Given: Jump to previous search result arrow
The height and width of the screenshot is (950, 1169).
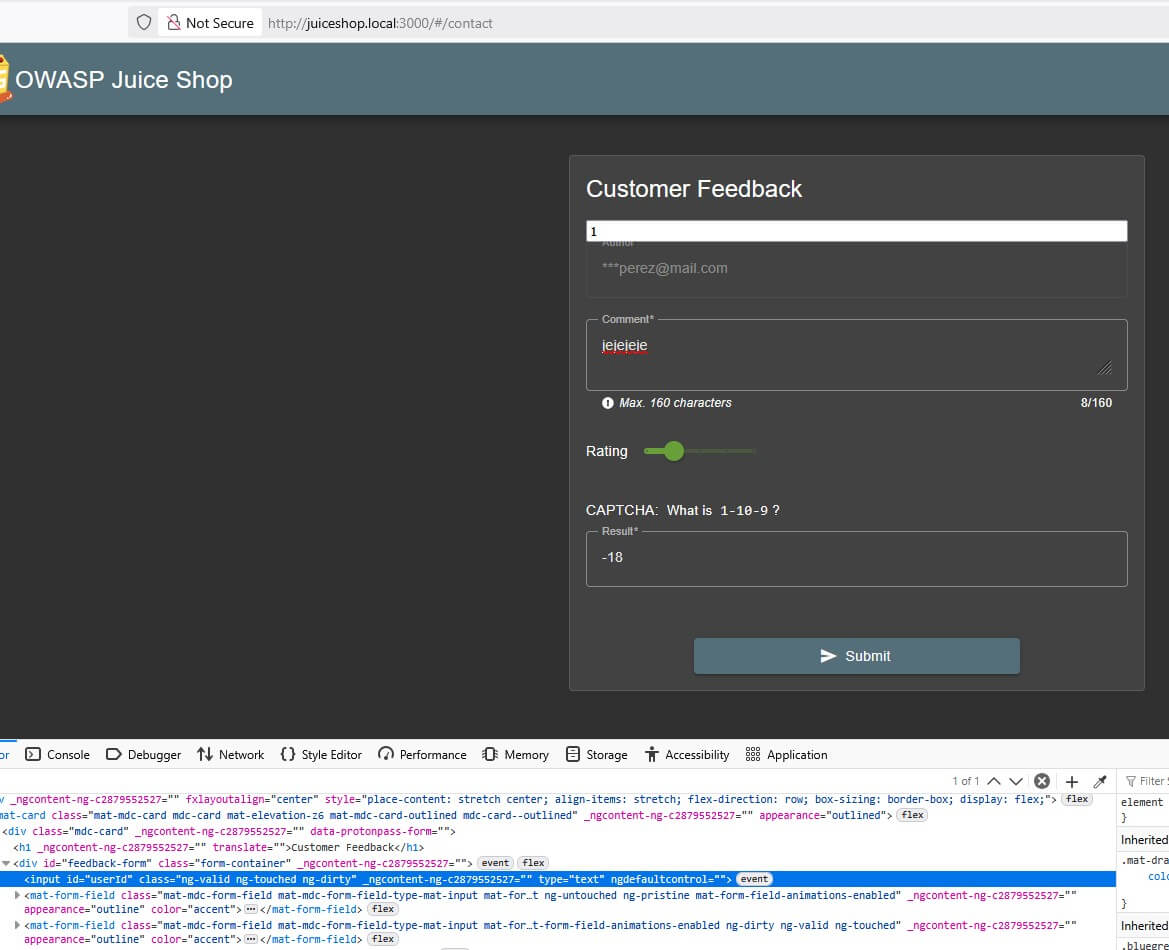Looking at the screenshot, I should [x=994, y=781].
